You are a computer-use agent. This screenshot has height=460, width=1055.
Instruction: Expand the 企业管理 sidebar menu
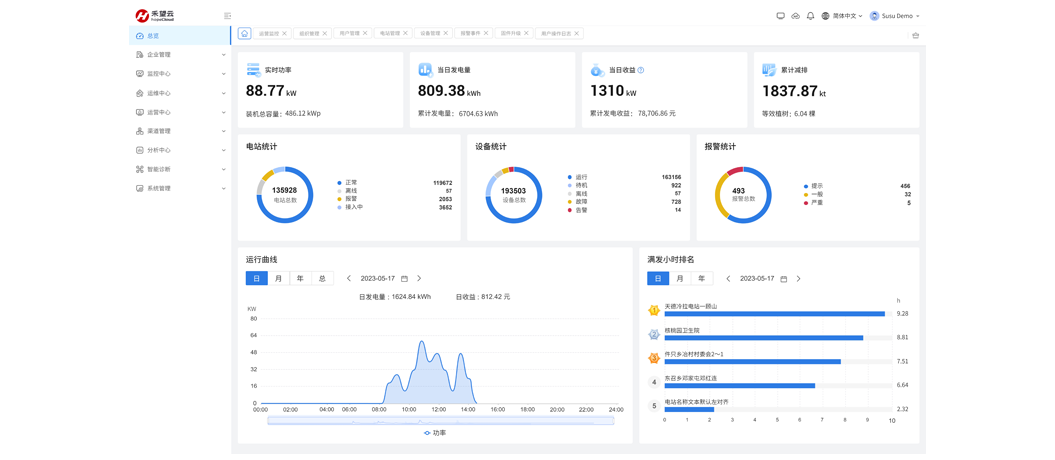180,55
